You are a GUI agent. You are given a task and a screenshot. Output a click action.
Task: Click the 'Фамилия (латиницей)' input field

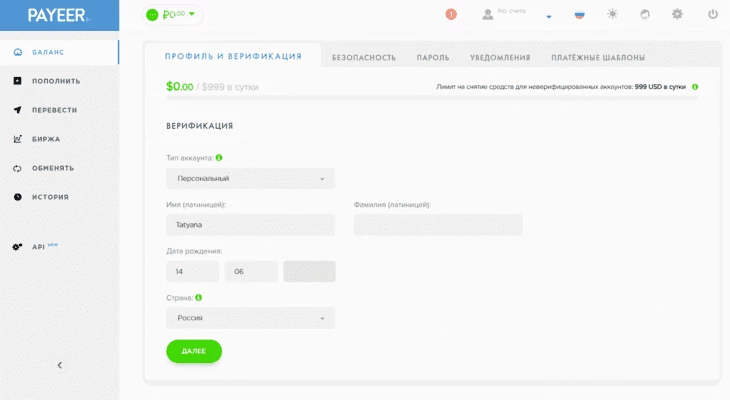click(438, 225)
